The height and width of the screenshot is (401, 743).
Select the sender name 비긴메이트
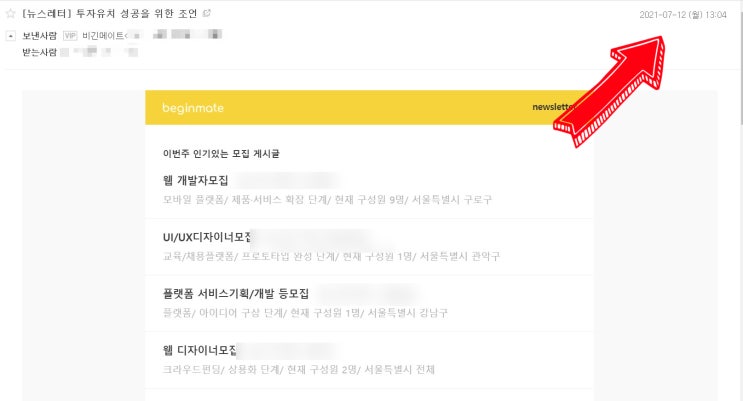103,36
